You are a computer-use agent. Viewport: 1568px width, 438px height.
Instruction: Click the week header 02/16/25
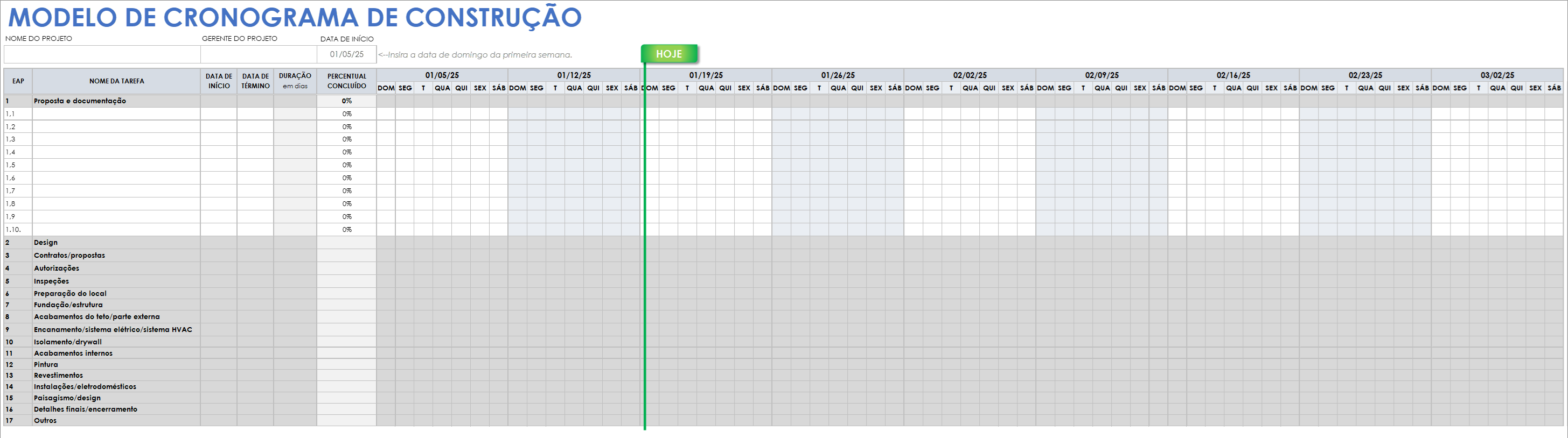1233,75
